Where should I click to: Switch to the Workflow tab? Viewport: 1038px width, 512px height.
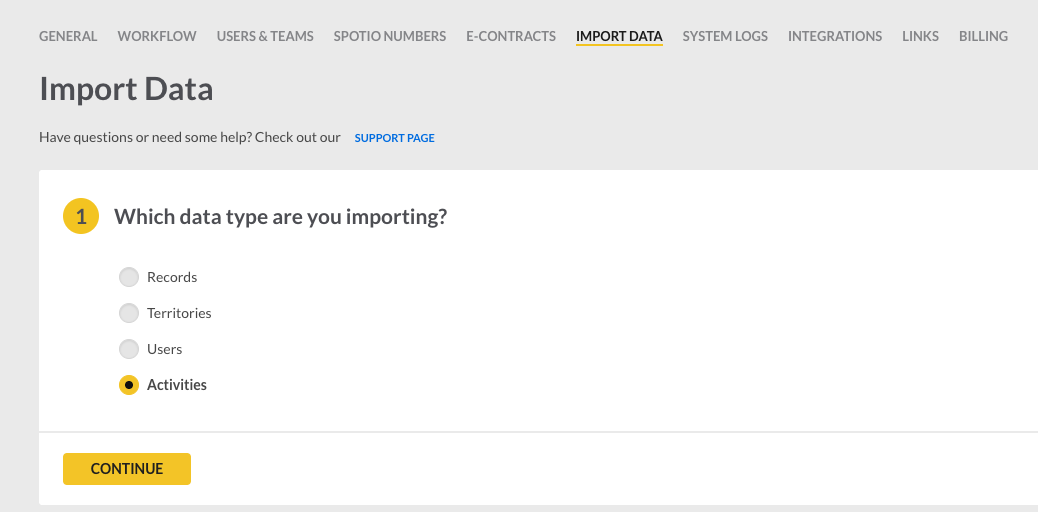[157, 36]
